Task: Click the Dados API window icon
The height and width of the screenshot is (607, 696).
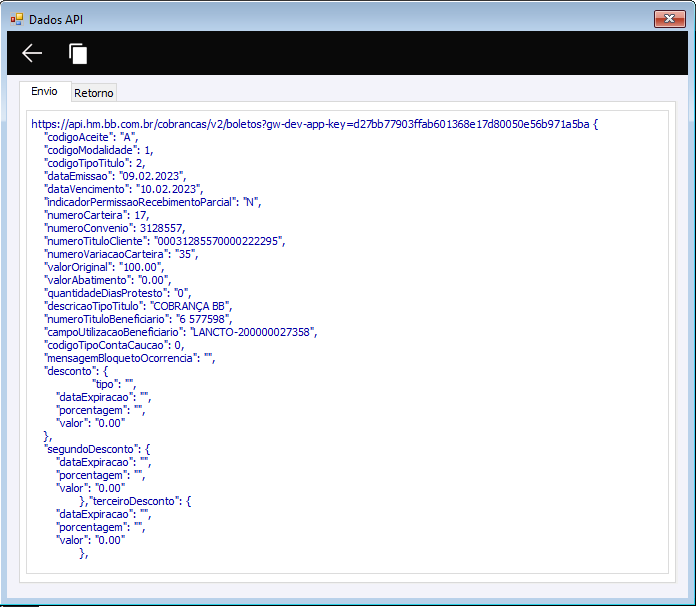Action: click(17, 19)
